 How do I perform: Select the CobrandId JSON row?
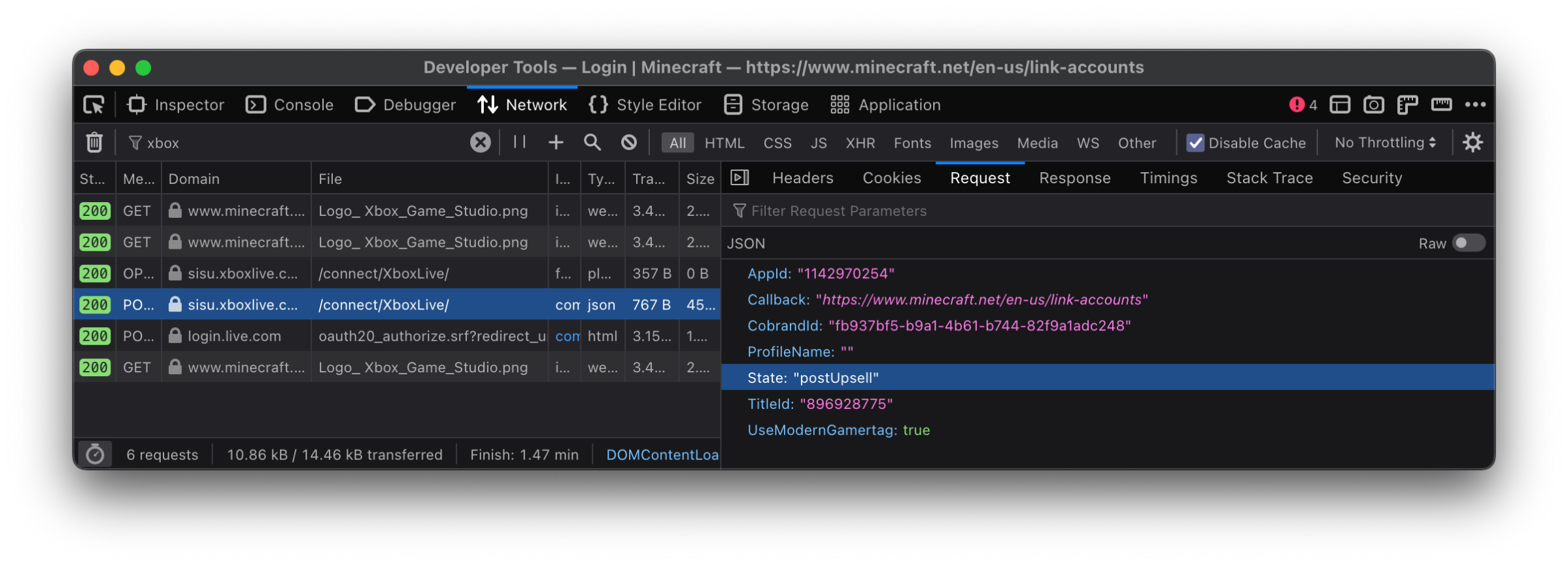tap(1108, 326)
